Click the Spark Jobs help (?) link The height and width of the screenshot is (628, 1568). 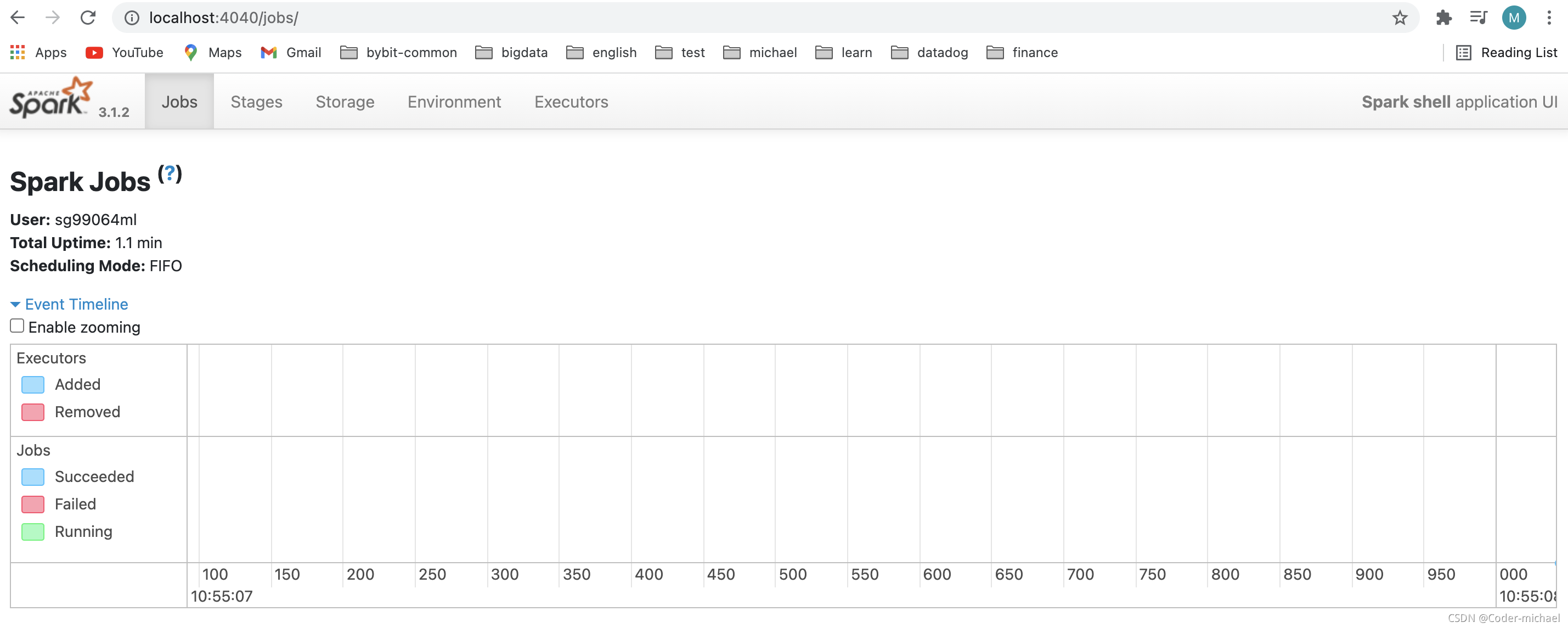click(x=170, y=173)
